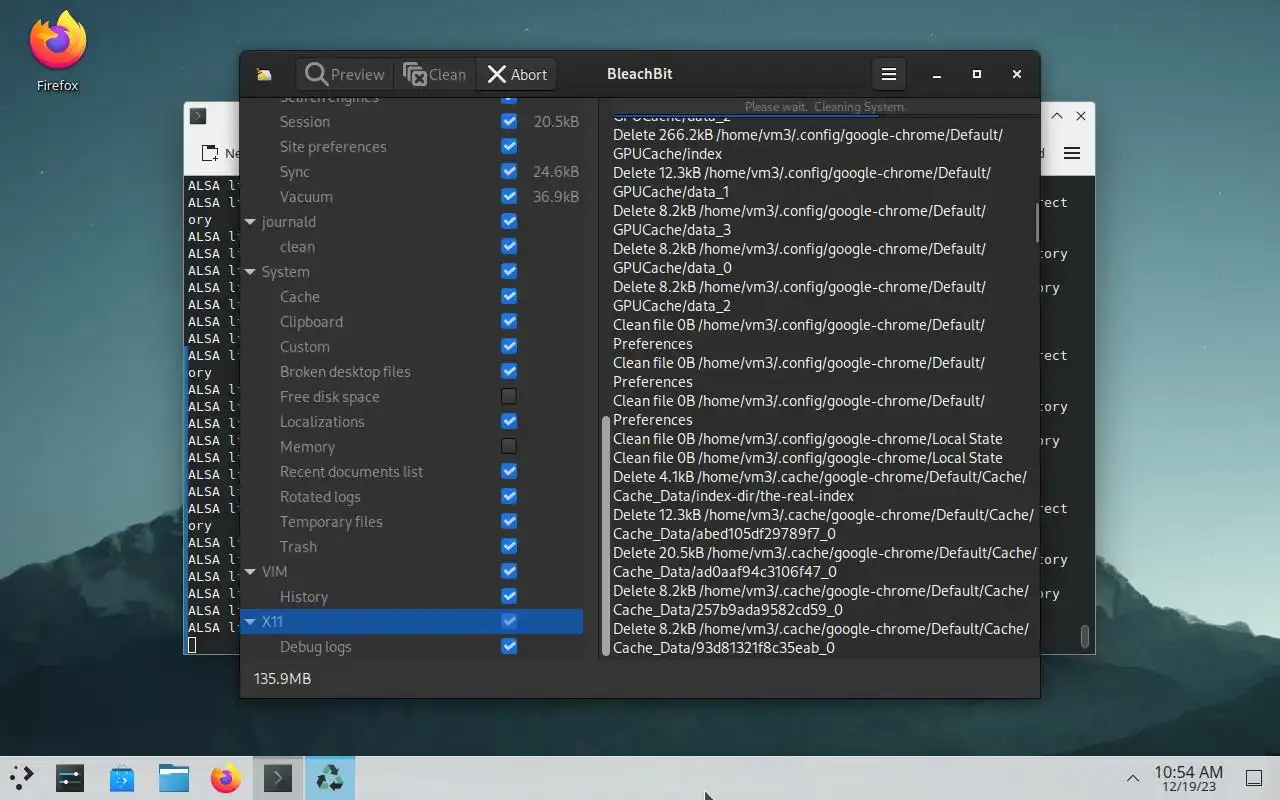Click the show desktop icon
Image resolution: width=1280 pixels, height=800 pixels.
click(1254, 778)
